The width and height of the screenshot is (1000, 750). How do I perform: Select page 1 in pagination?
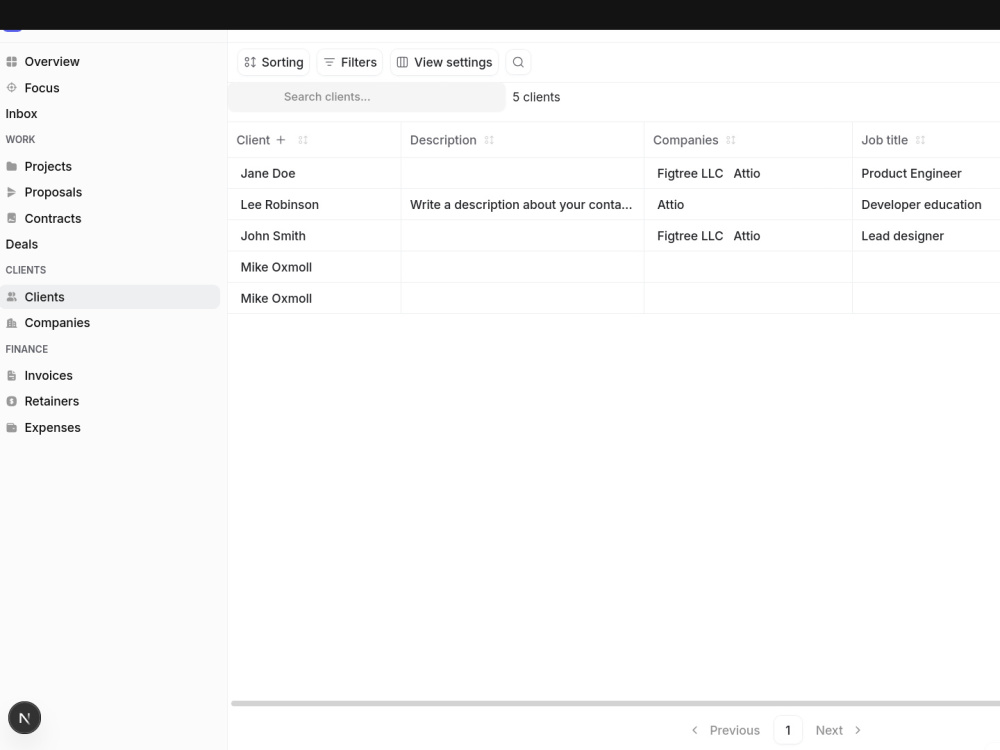click(x=788, y=730)
